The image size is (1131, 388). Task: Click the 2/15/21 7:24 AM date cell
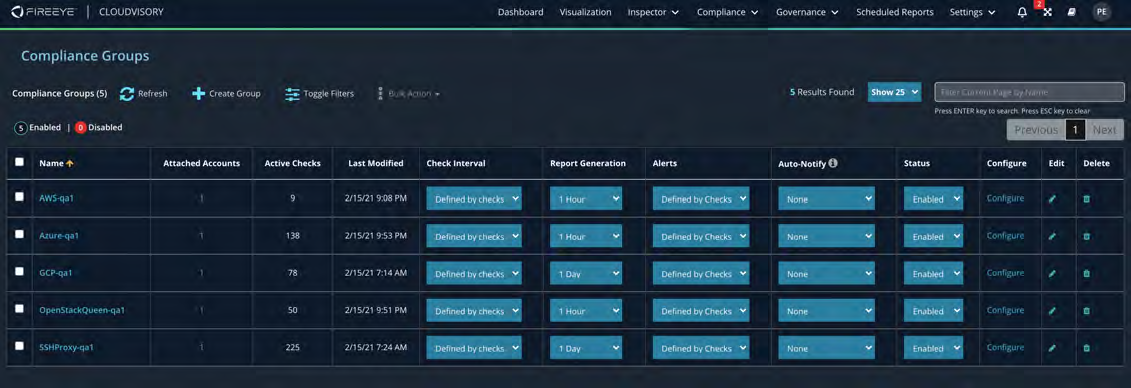coord(377,348)
